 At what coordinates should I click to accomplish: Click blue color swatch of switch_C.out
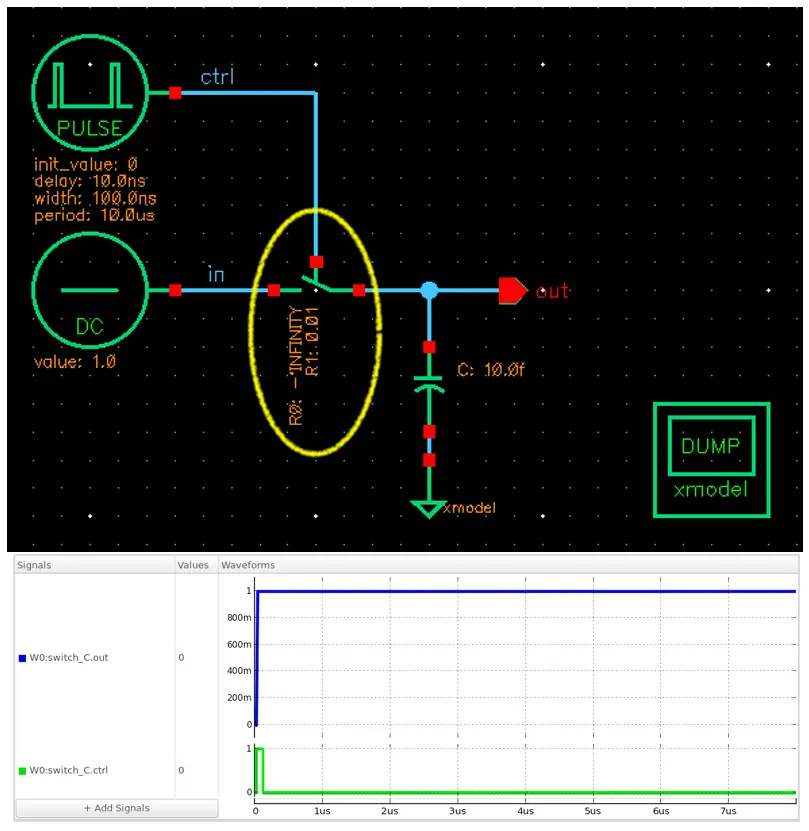point(22,658)
